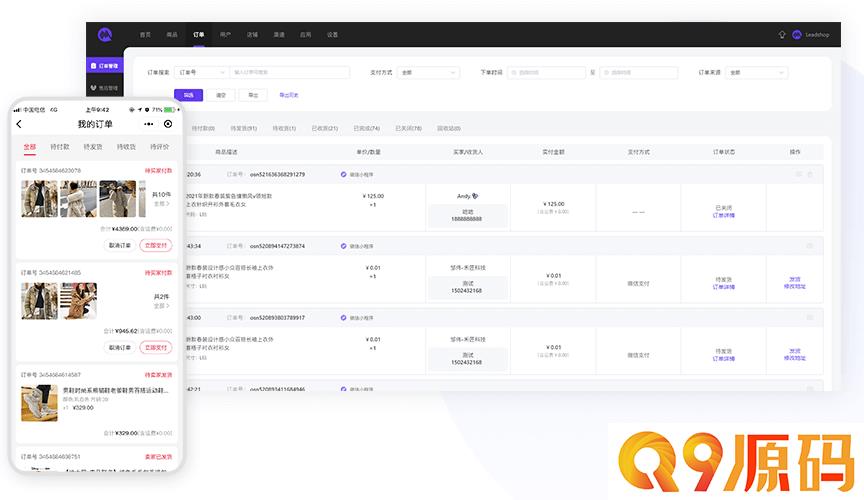Screen dimensions: 864x500
Task: Go to 设置 in top navigation
Action: [x=332, y=35]
